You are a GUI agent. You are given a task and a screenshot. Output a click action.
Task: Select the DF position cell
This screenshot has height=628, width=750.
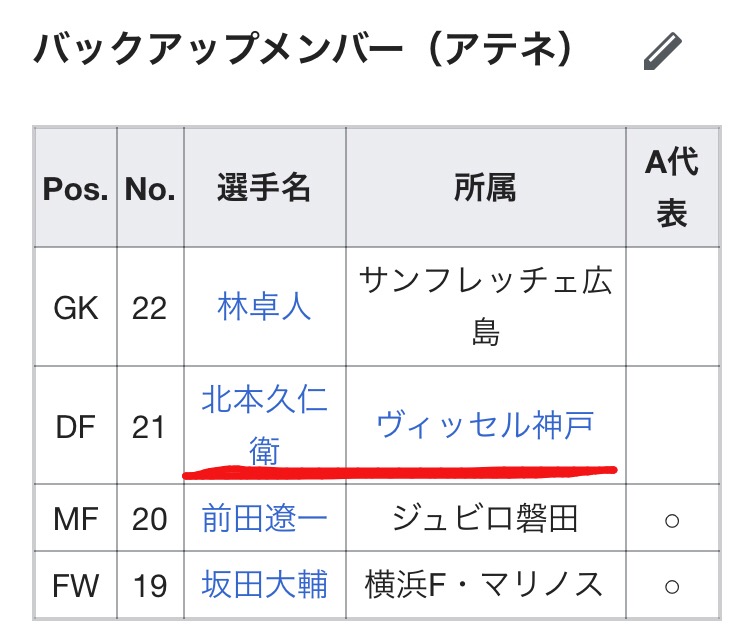[x=76, y=427]
